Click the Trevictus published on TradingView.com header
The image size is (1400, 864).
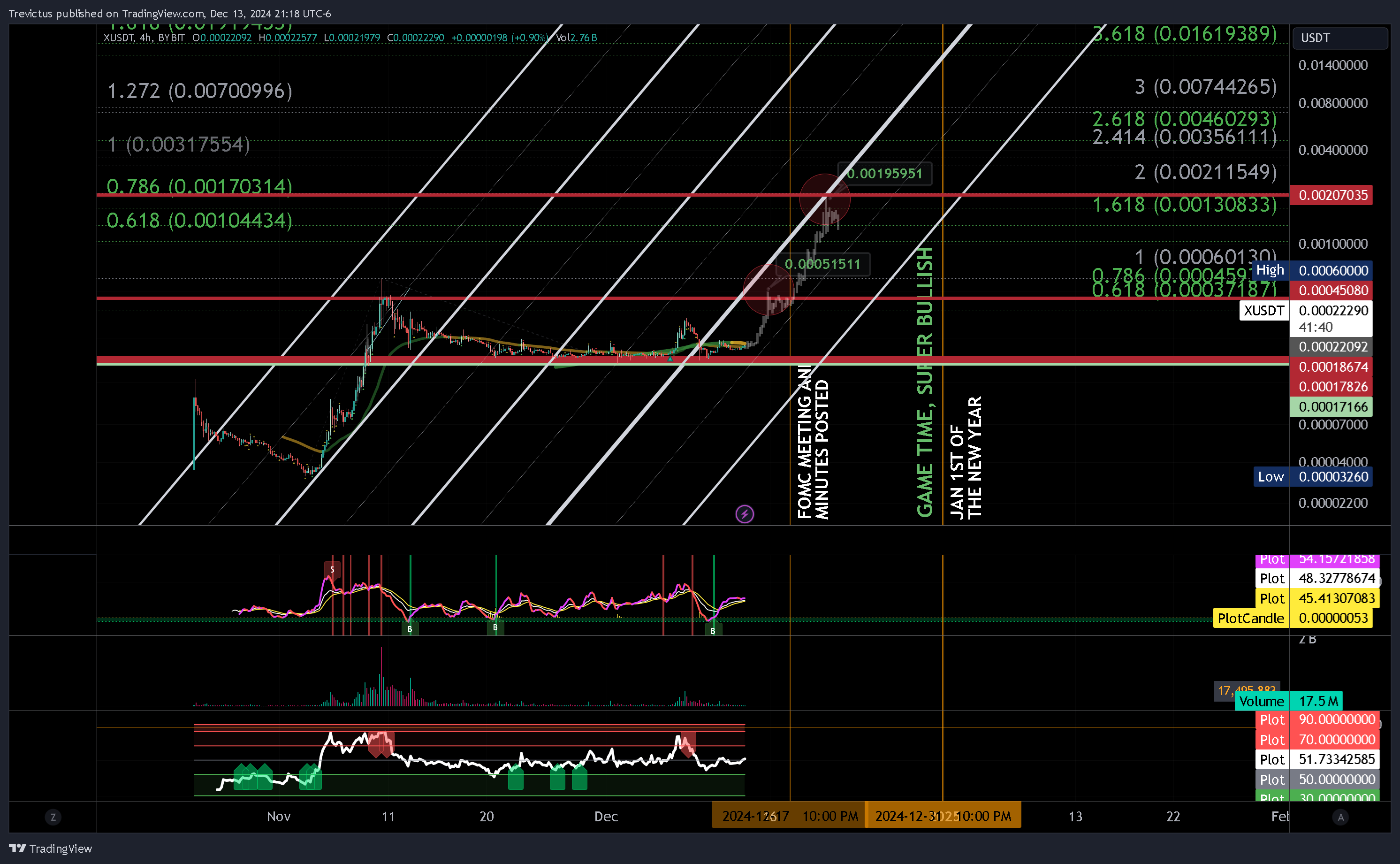click(170, 13)
